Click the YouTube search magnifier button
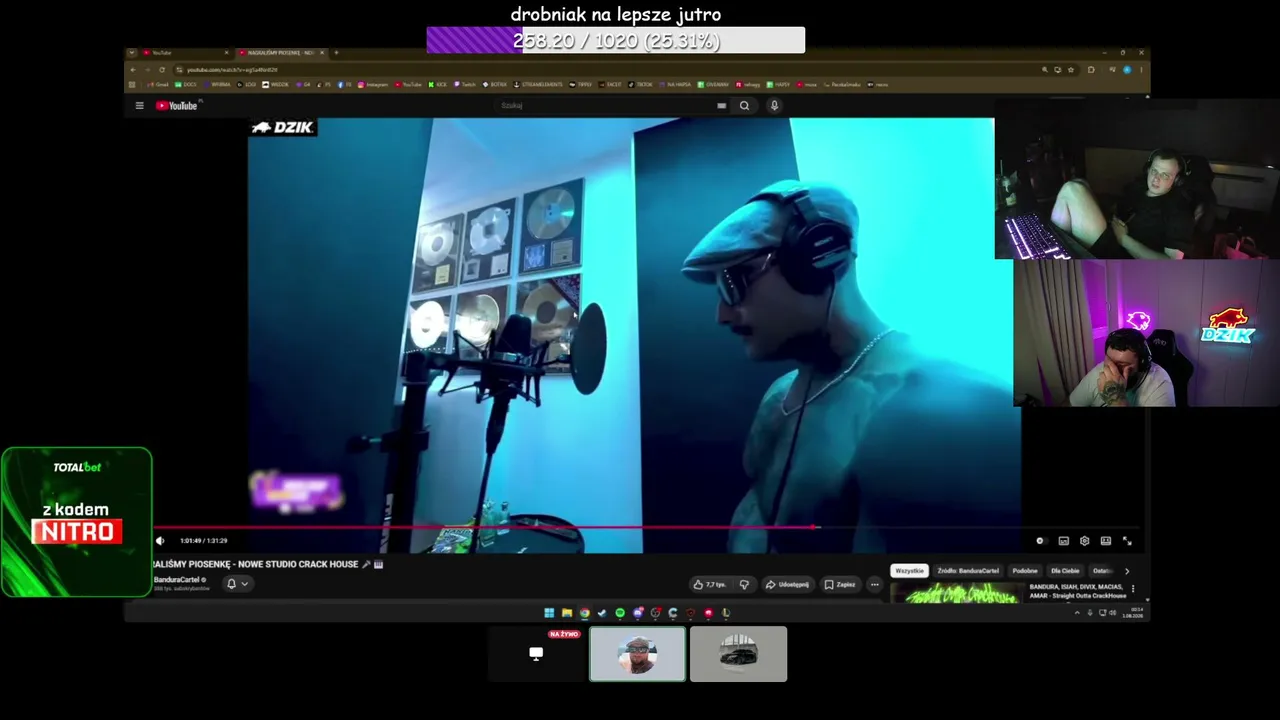The width and height of the screenshot is (1280, 720). pyautogui.click(x=744, y=105)
